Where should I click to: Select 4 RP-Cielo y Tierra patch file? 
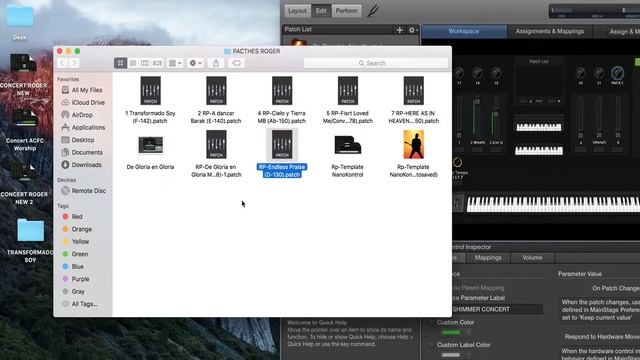282,100
